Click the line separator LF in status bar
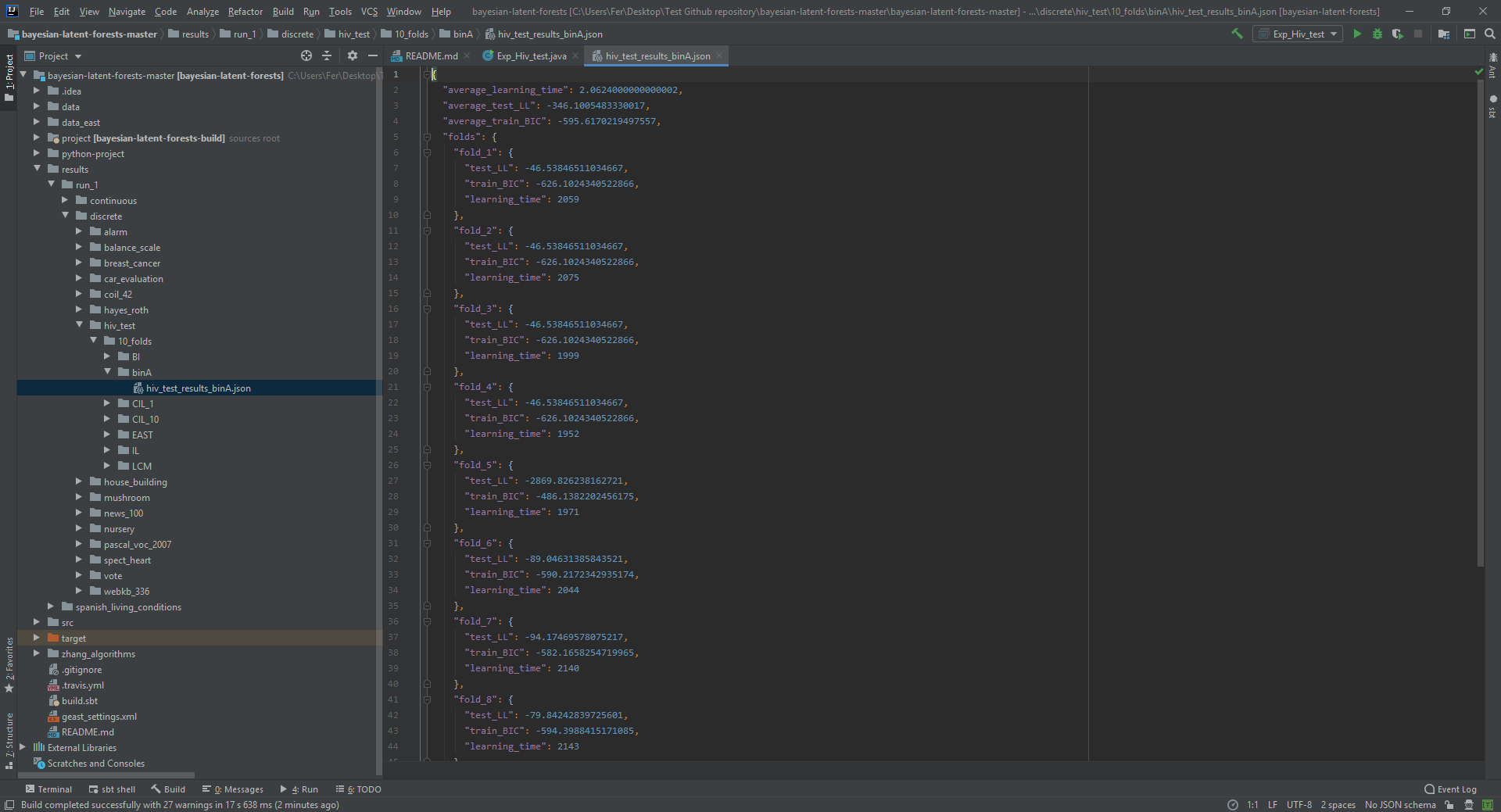 (x=1273, y=805)
